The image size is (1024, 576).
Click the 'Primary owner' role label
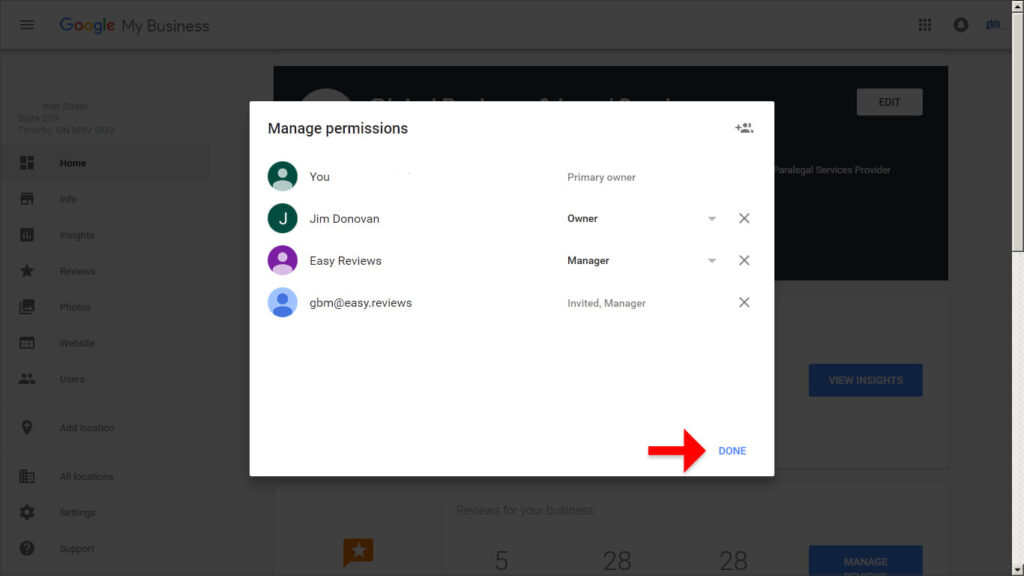coord(601,177)
